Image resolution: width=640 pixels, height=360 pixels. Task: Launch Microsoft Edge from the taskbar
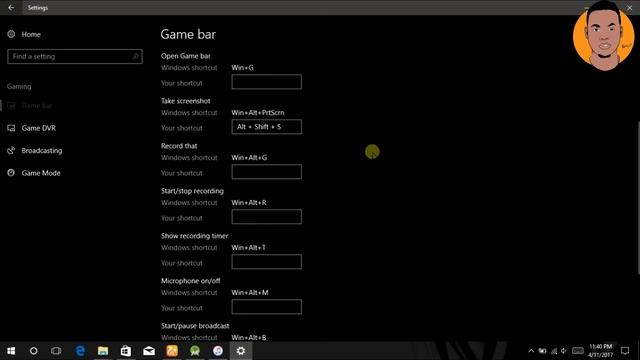tap(80, 351)
